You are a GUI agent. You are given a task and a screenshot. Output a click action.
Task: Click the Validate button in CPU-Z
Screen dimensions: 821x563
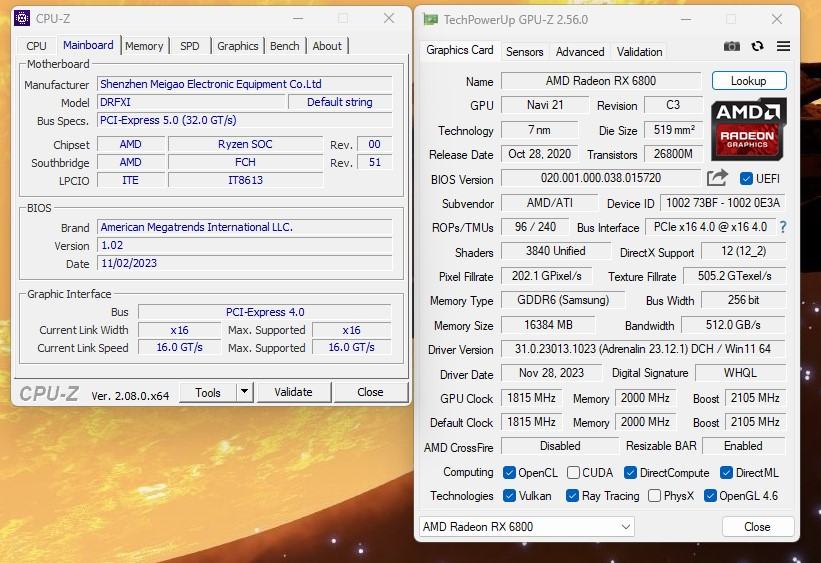(x=293, y=392)
